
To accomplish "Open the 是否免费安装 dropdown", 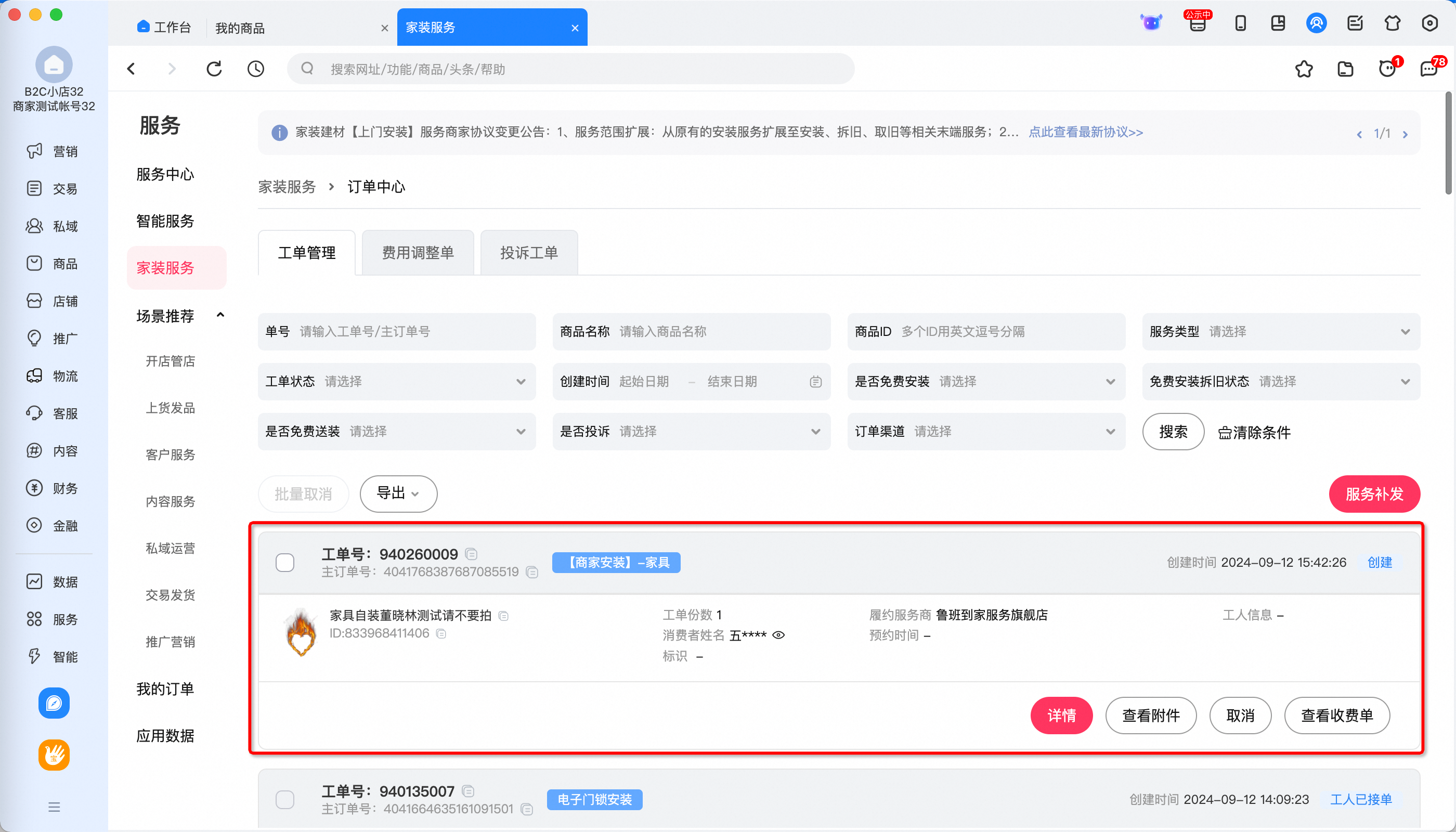I will (986, 382).
